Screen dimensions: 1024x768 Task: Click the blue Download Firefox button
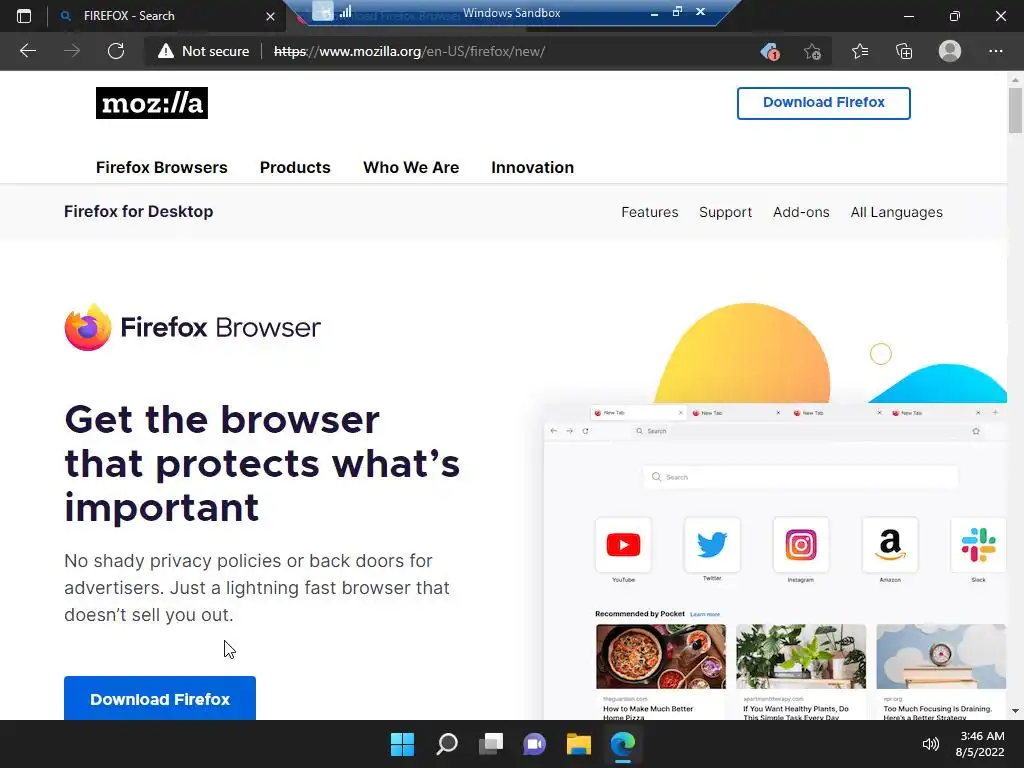click(x=160, y=698)
